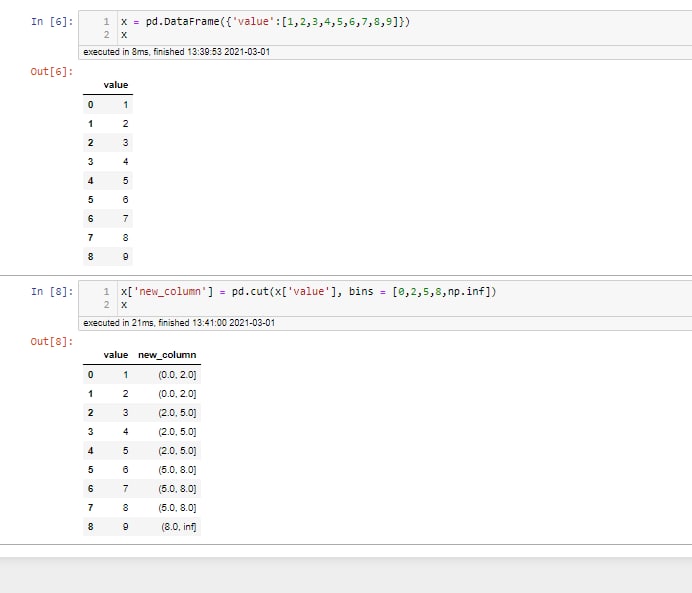Click value 6 in Out[8] table
692x593 pixels.
click(x=125, y=469)
